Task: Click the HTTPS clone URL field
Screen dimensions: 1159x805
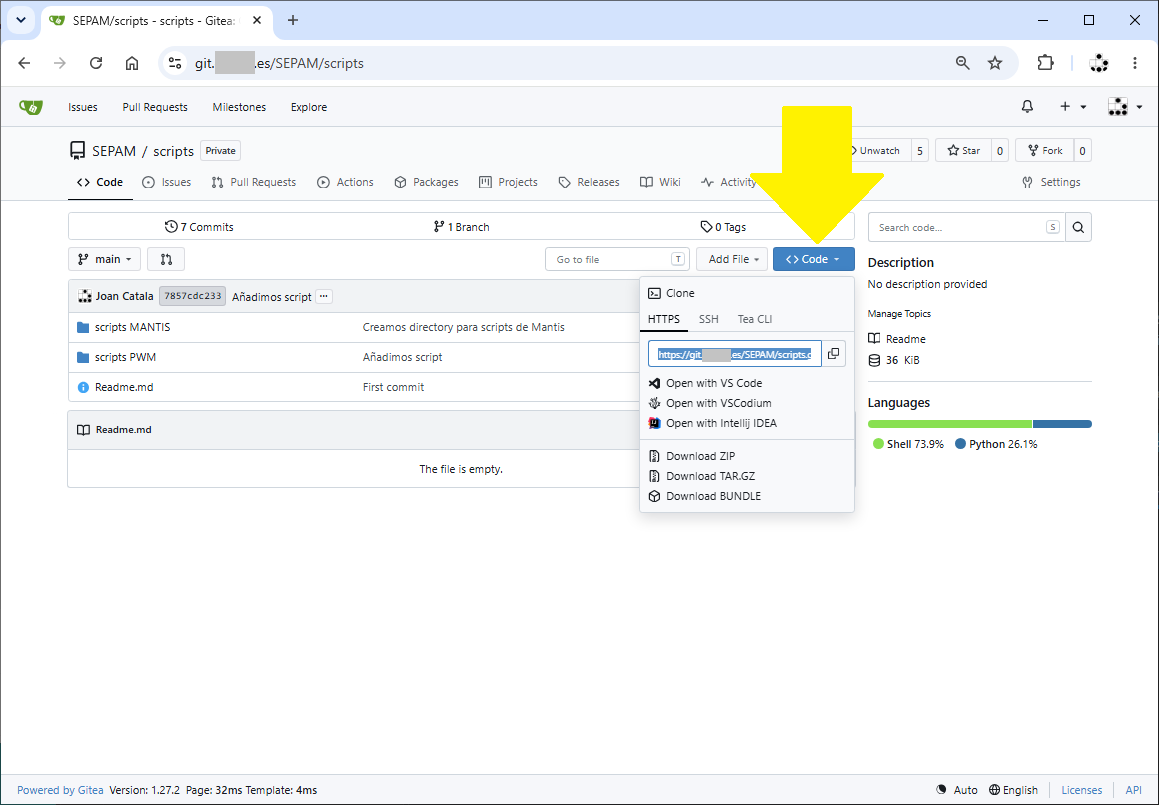Action: 735,353
